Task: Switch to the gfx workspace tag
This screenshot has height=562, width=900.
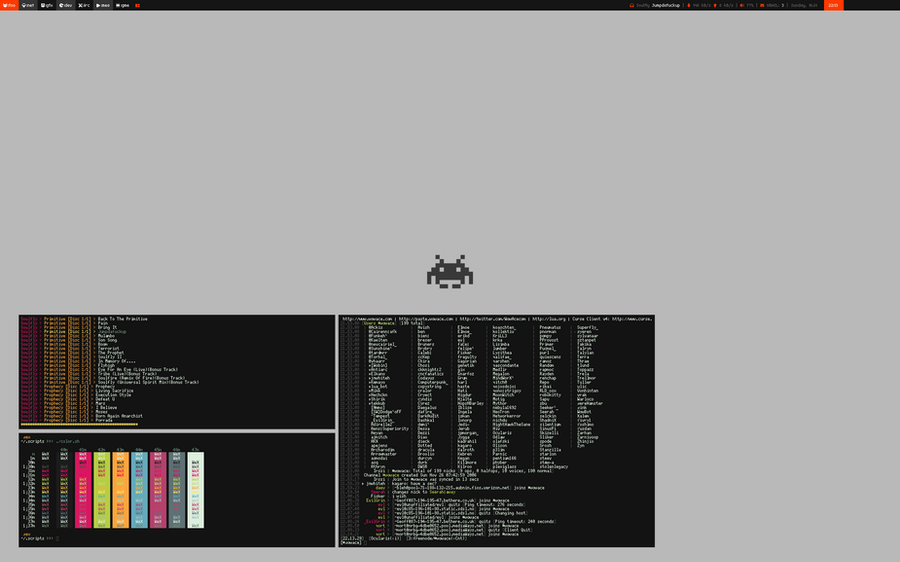Action: point(47,5)
